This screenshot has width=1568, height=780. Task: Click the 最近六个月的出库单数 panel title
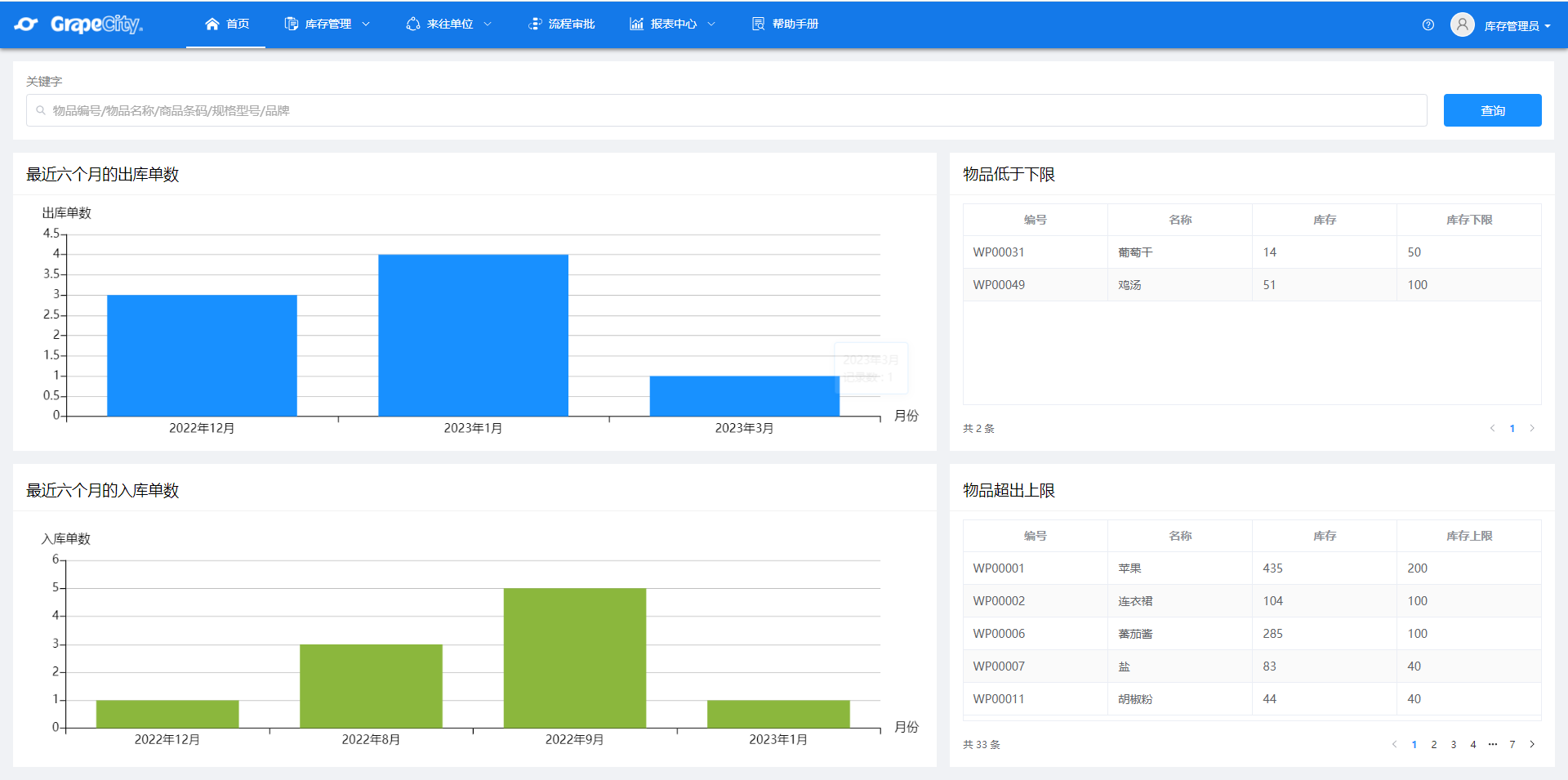[102, 174]
